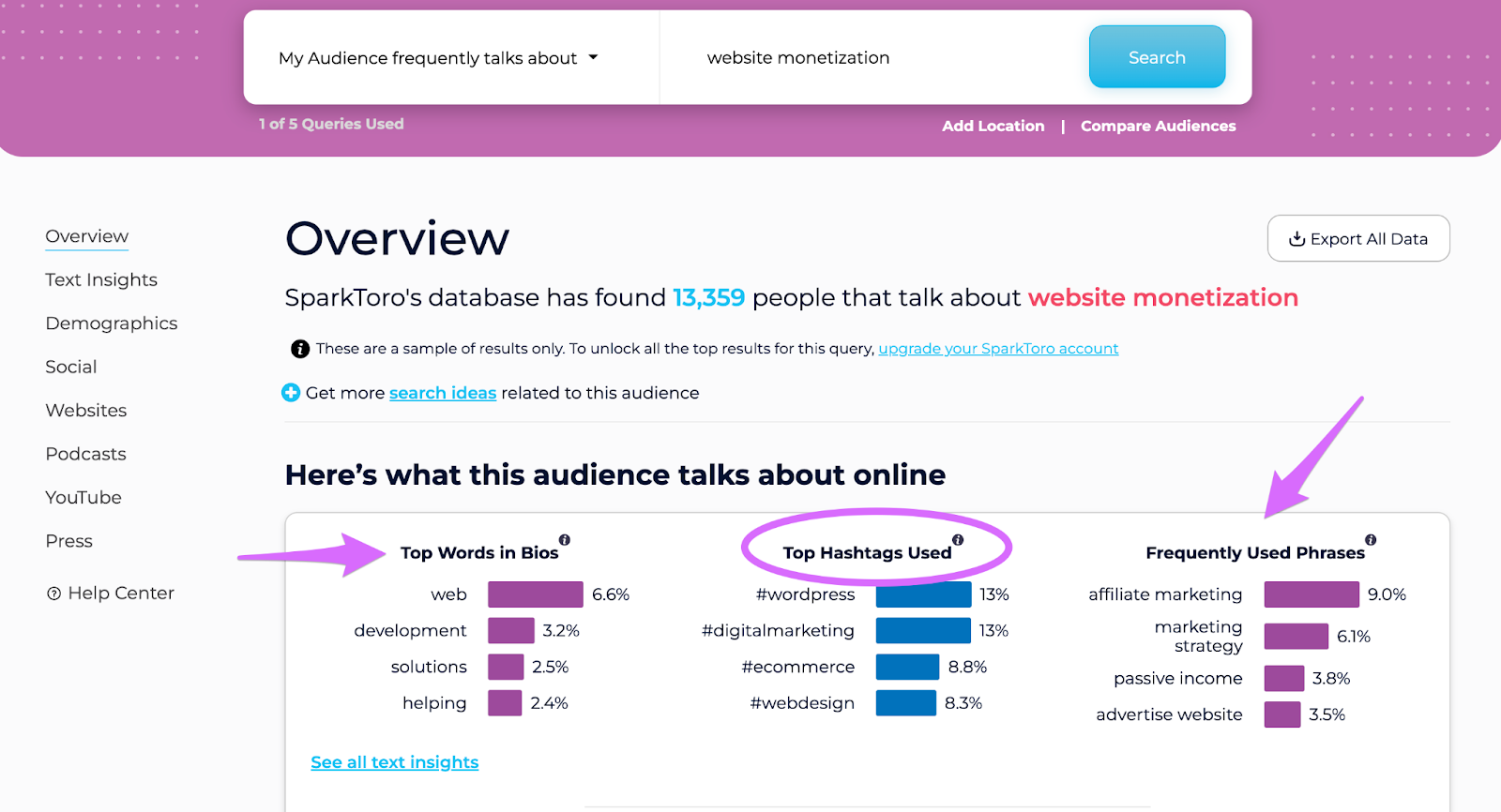The image size is (1501, 812).
Task: Open the audience query type dropdown
Action: (x=438, y=58)
